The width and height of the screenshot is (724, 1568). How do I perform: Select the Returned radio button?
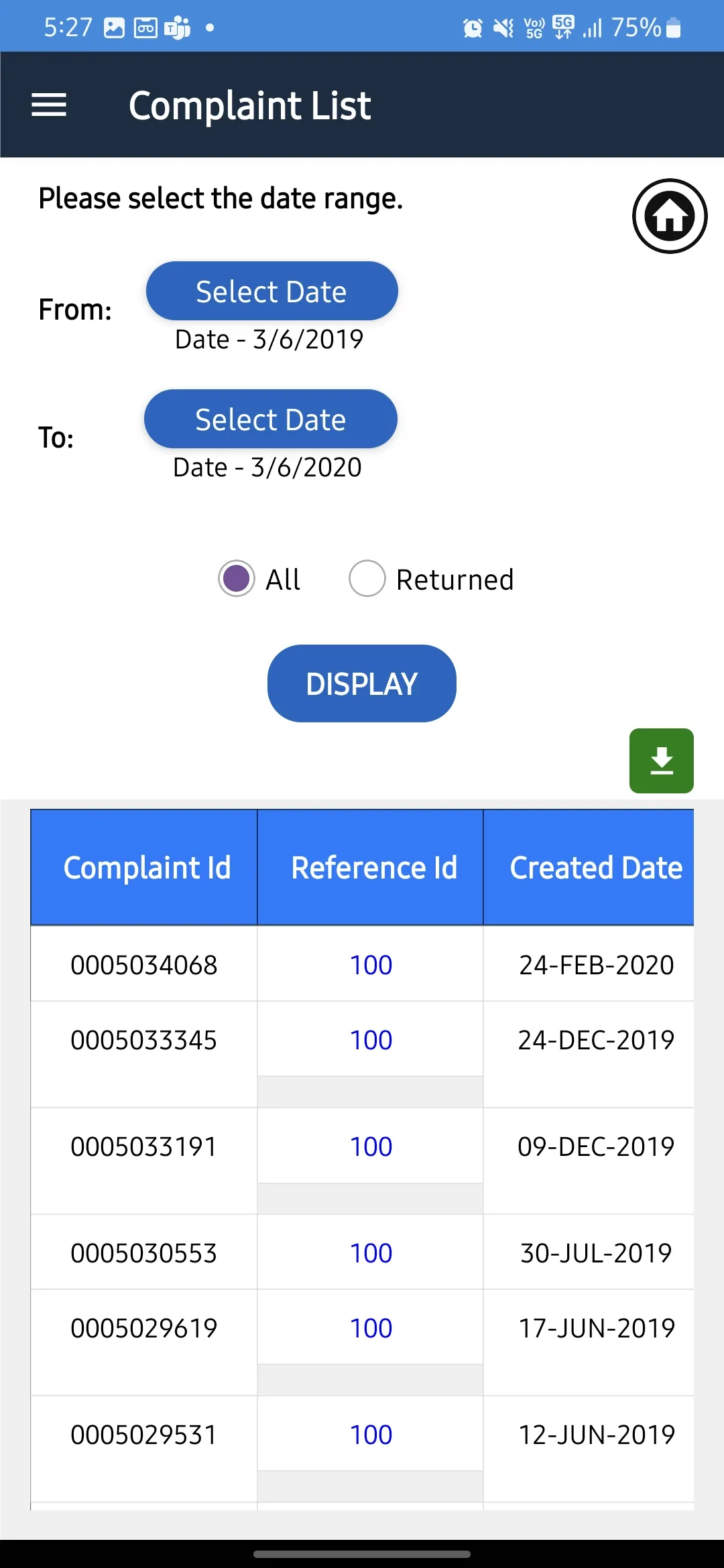pos(367,578)
